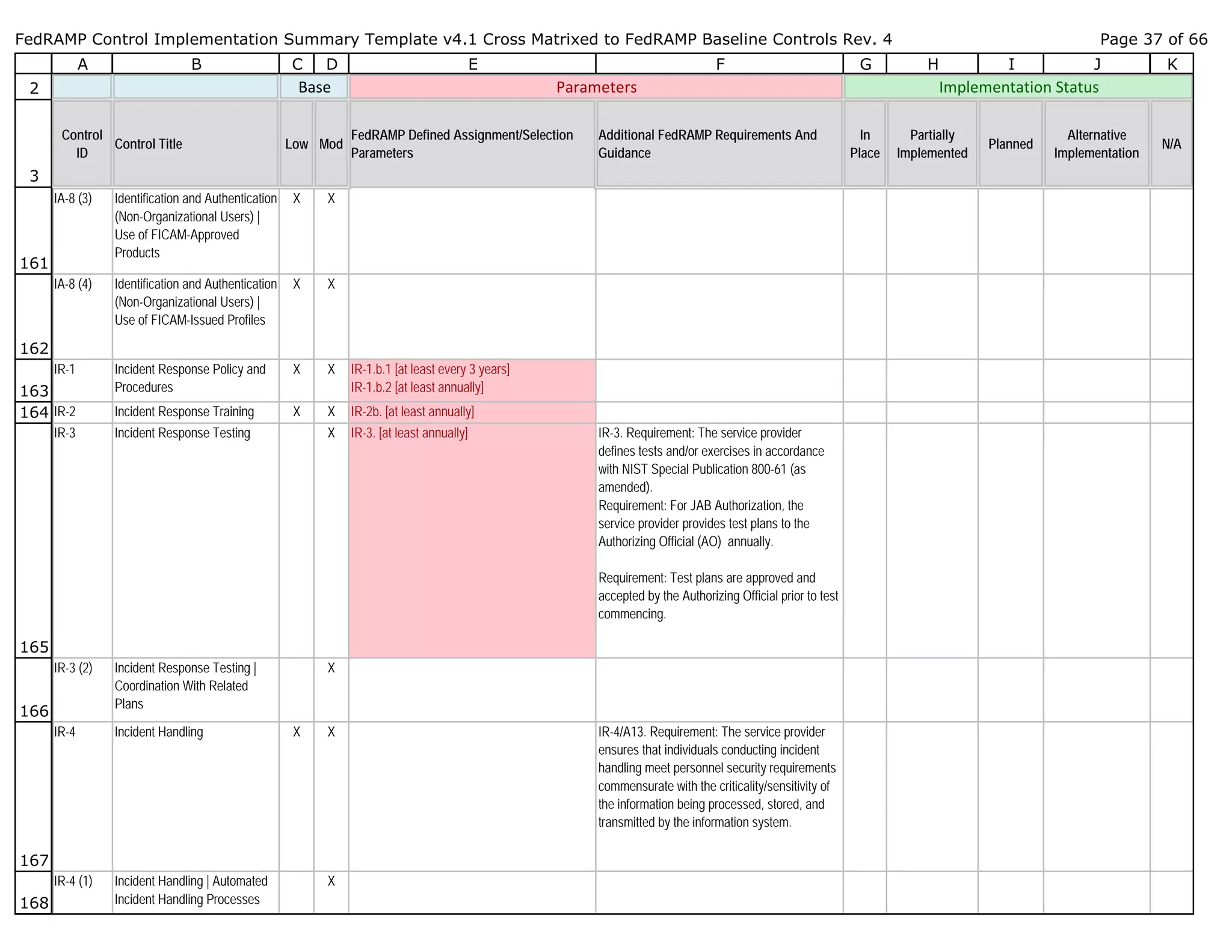Select column E header

coord(472,64)
